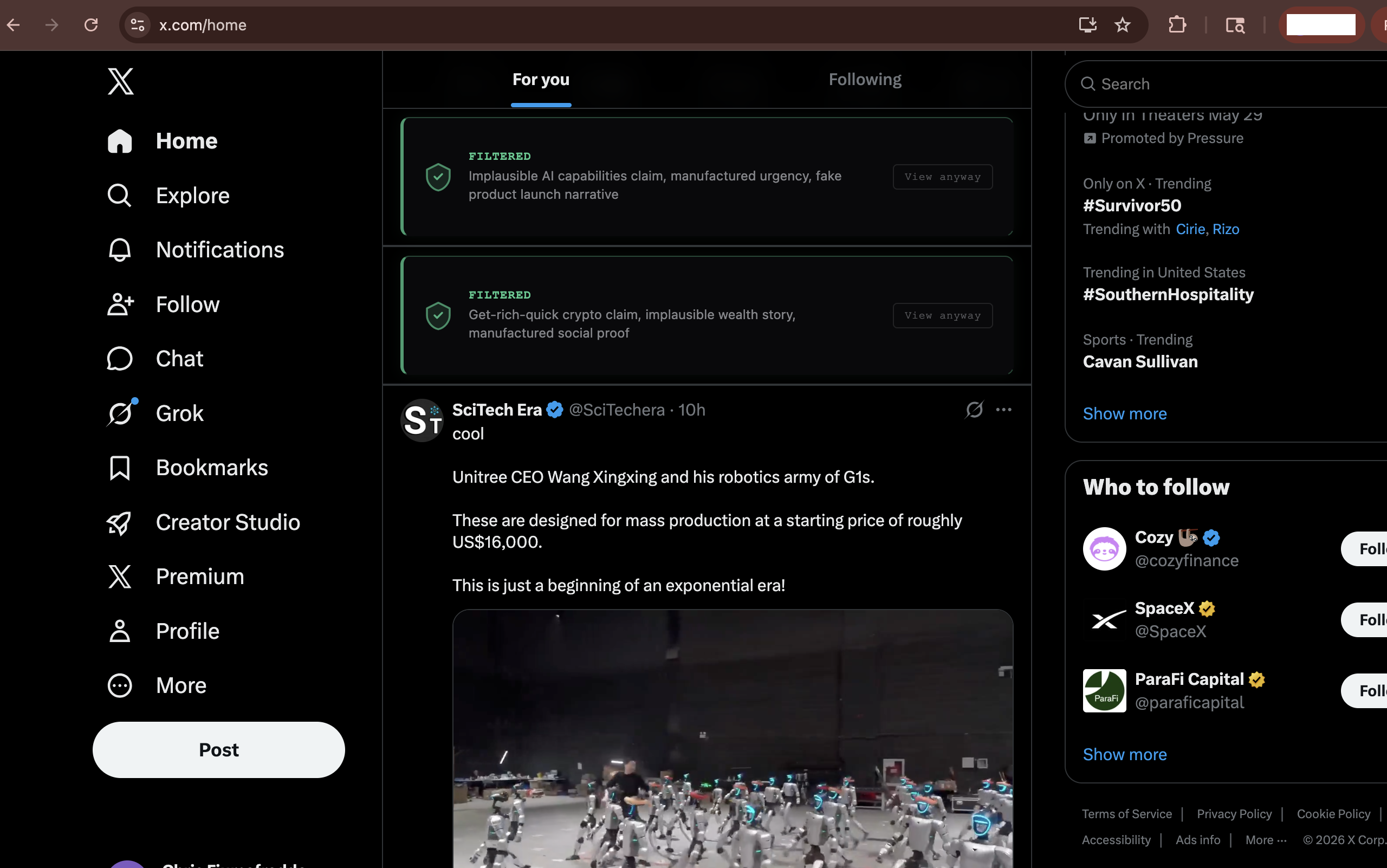Open Accessibility footer link

click(x=1116, y=840)
